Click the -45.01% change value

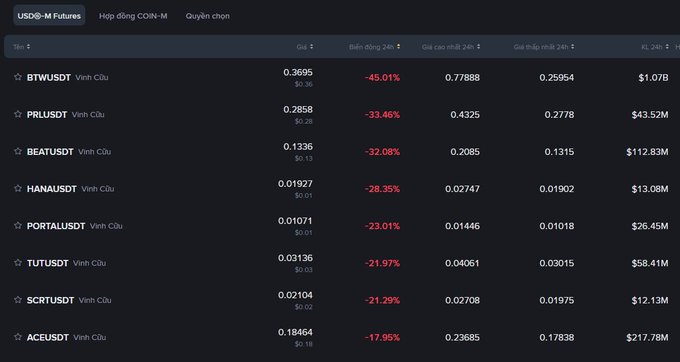[x=382, y=78]
